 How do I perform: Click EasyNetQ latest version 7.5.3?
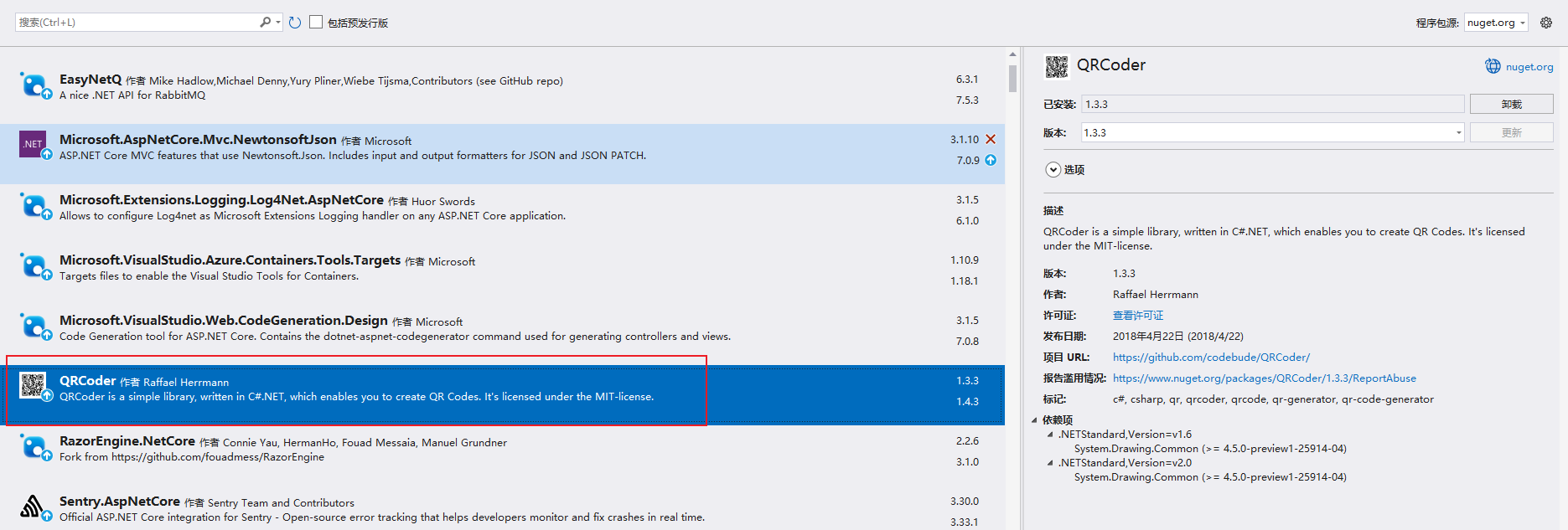tap(967, 100)
